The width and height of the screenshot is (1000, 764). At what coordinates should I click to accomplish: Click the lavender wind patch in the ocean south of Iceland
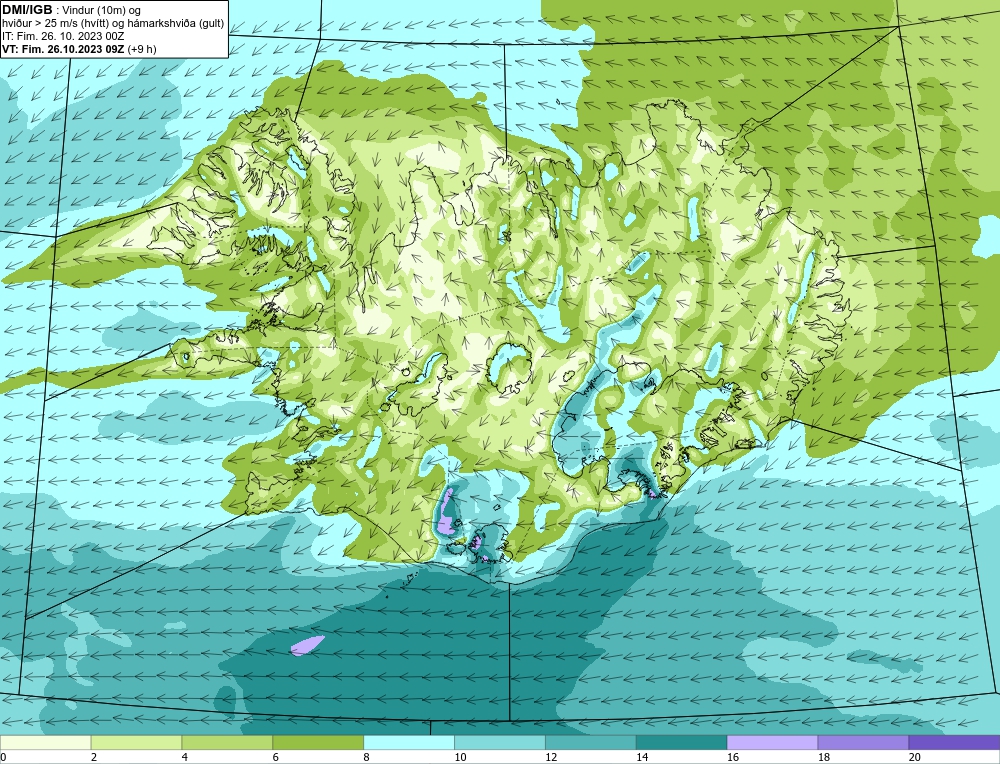[307, 645]
